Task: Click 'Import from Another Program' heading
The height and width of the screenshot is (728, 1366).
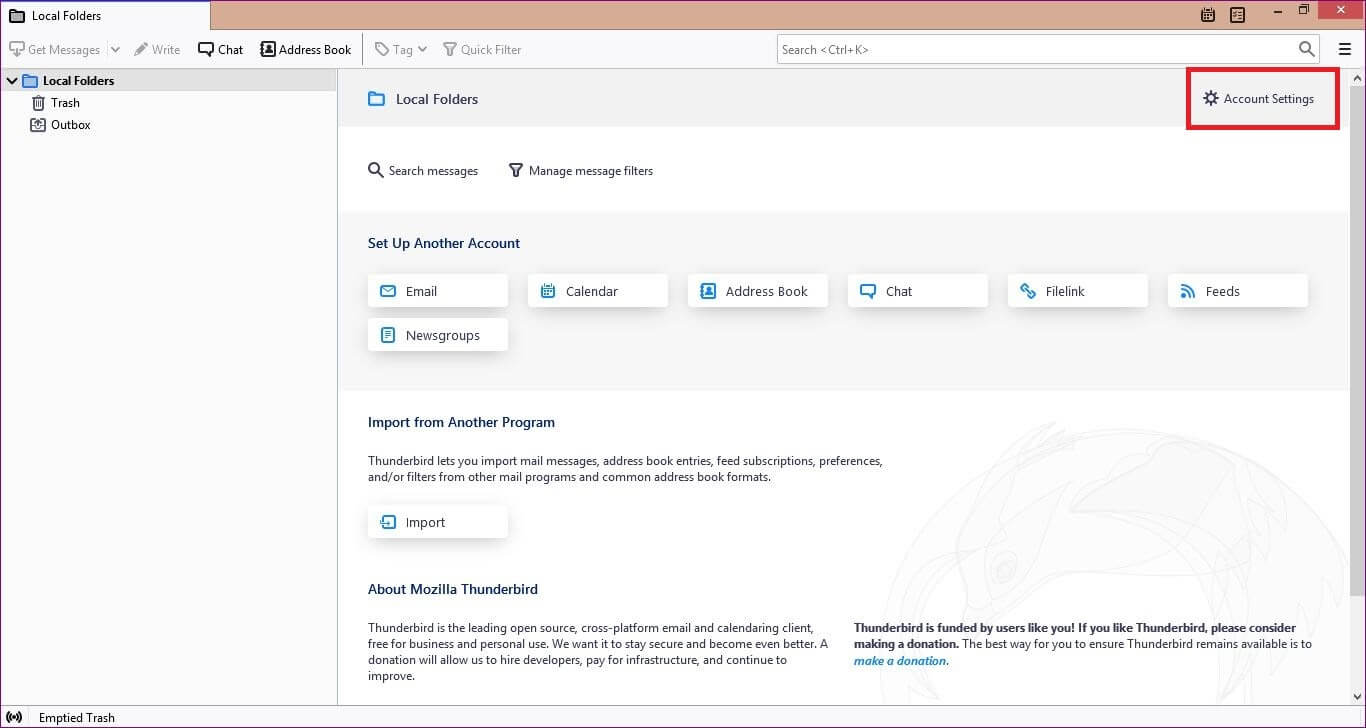Action: [x=461, y=422]
